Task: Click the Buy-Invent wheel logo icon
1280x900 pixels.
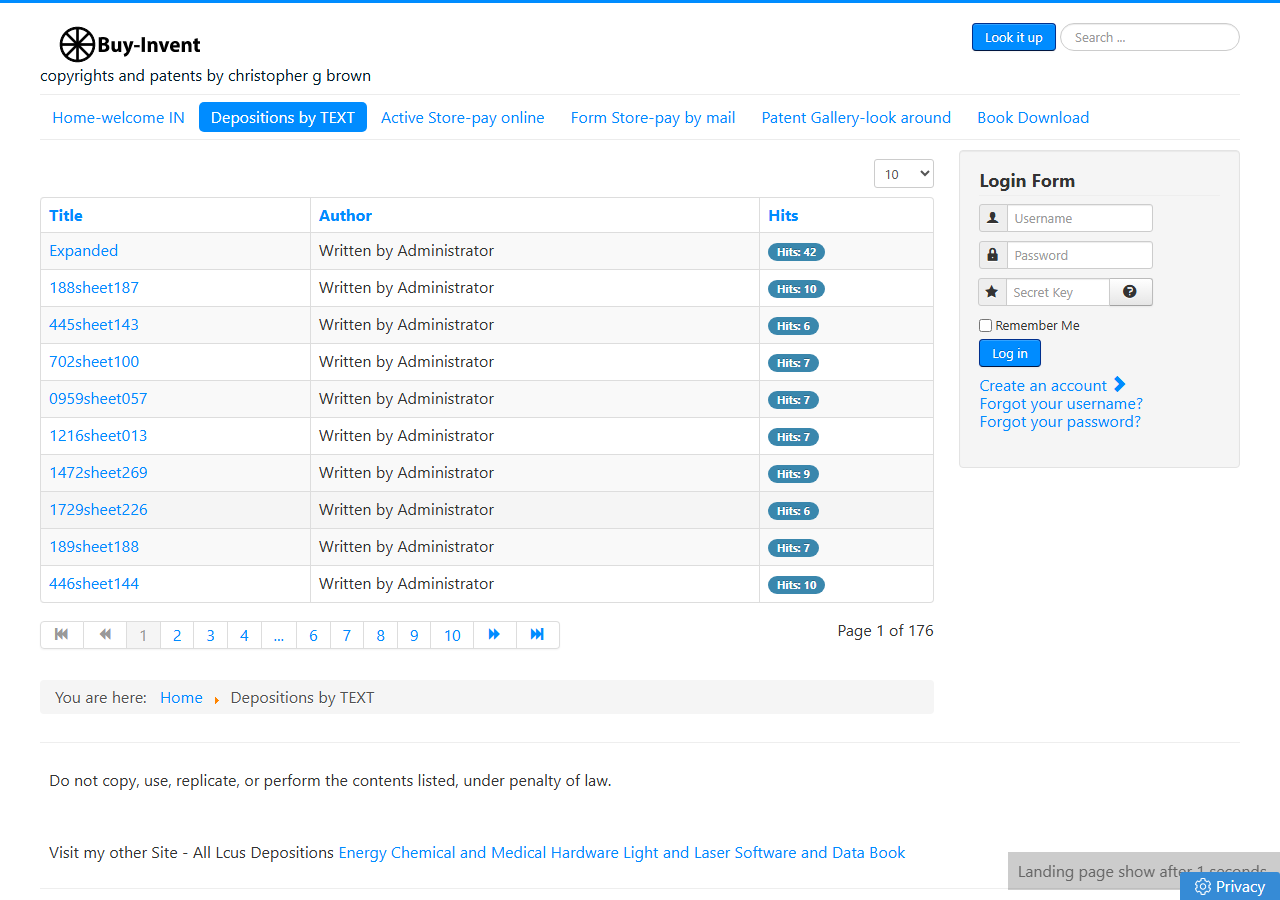Action: click(x=77, y=45)
